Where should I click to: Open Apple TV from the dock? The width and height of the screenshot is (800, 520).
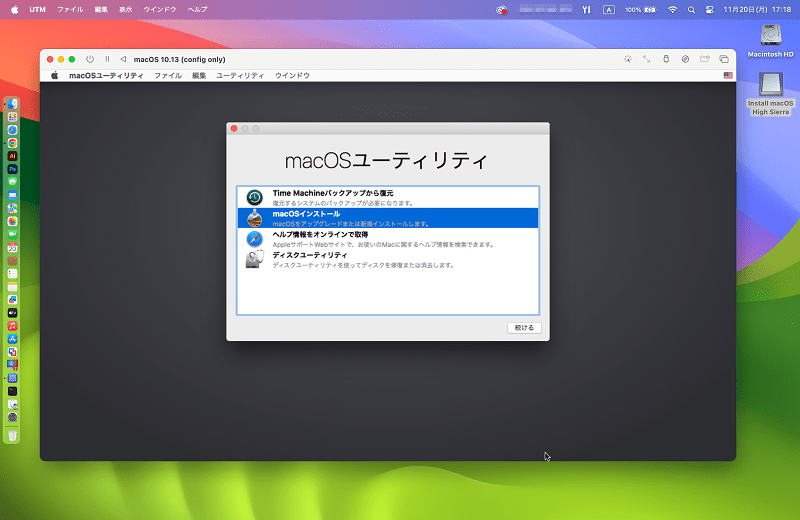point(12,313)
